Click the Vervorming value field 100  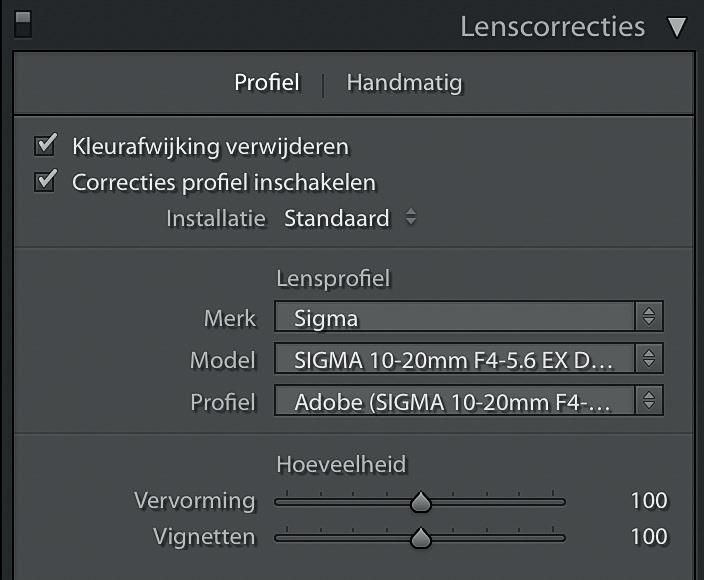click(x=648, y=501)
